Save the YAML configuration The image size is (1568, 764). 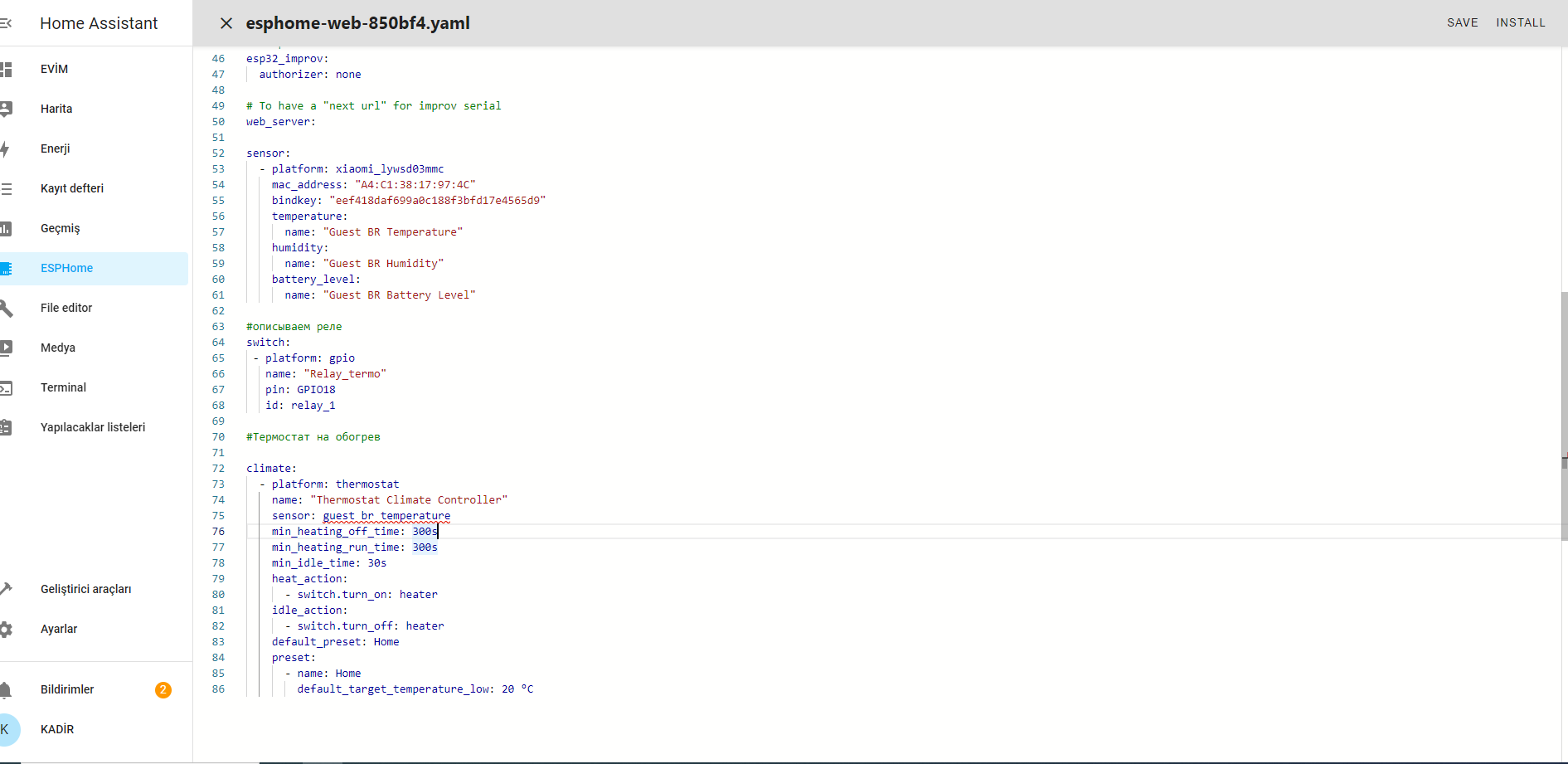pos(1462,22)
